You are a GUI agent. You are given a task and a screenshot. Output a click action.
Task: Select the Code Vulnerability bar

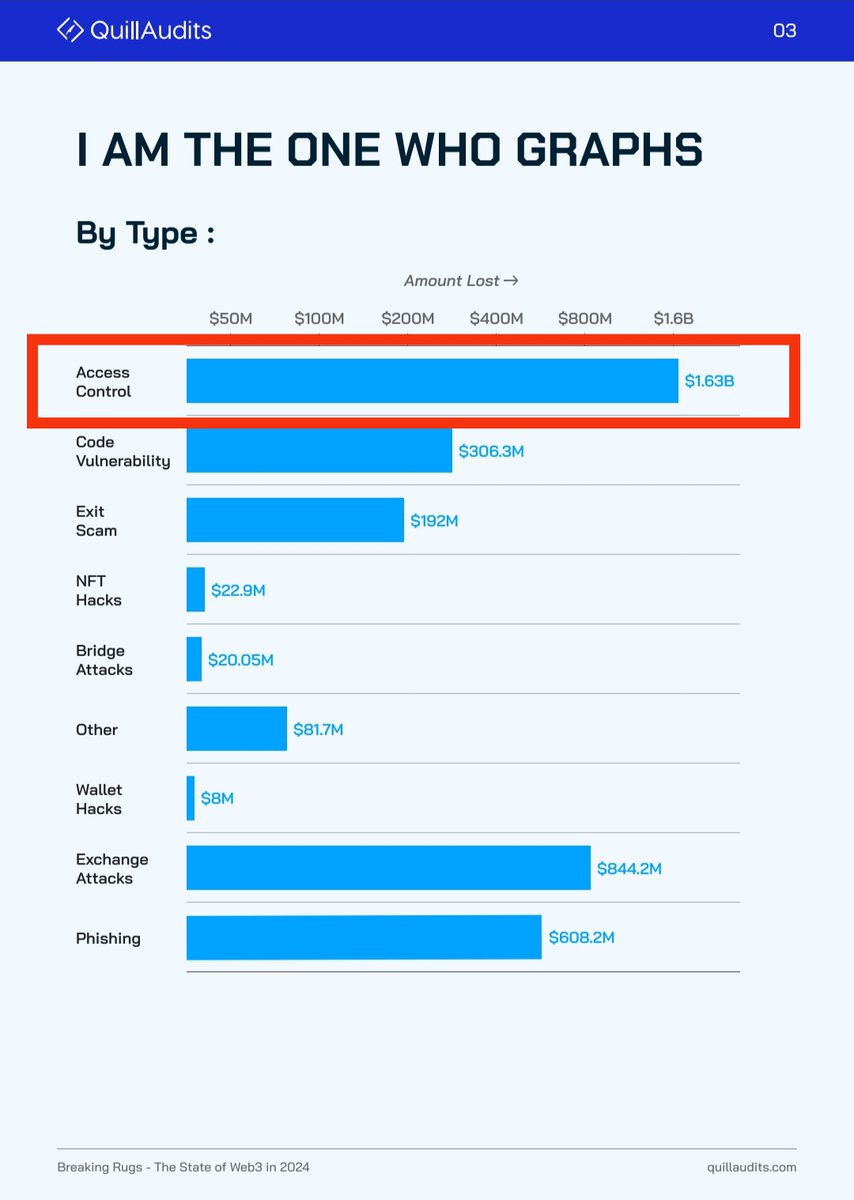tap(319, 450)
